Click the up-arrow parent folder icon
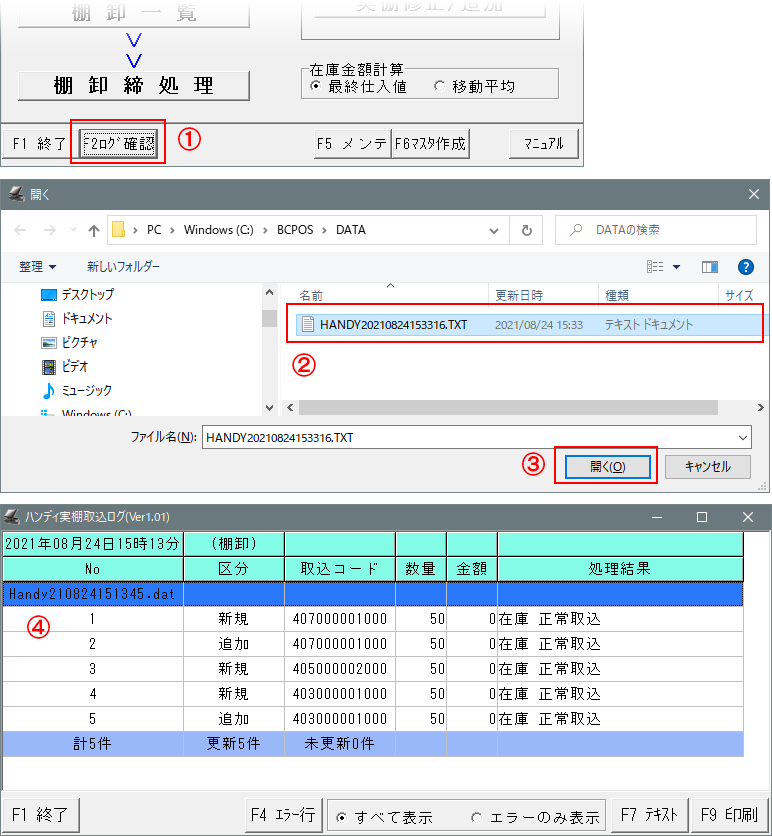Image resolution: width=772 pixels, height=836 pixels. pyautogui.click(x=94, y=230)
